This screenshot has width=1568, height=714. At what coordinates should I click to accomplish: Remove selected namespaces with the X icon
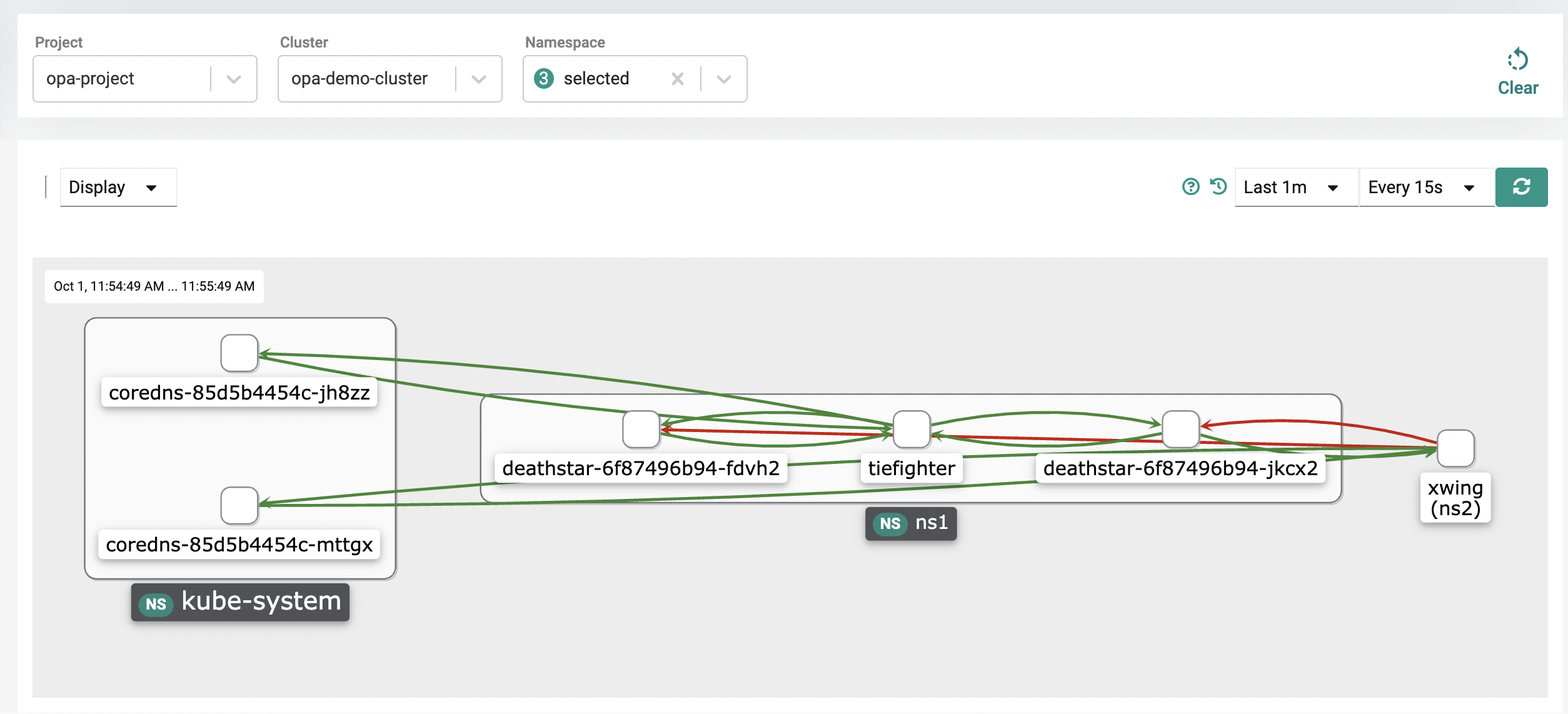pyautogui.click(x=677, y=79)
